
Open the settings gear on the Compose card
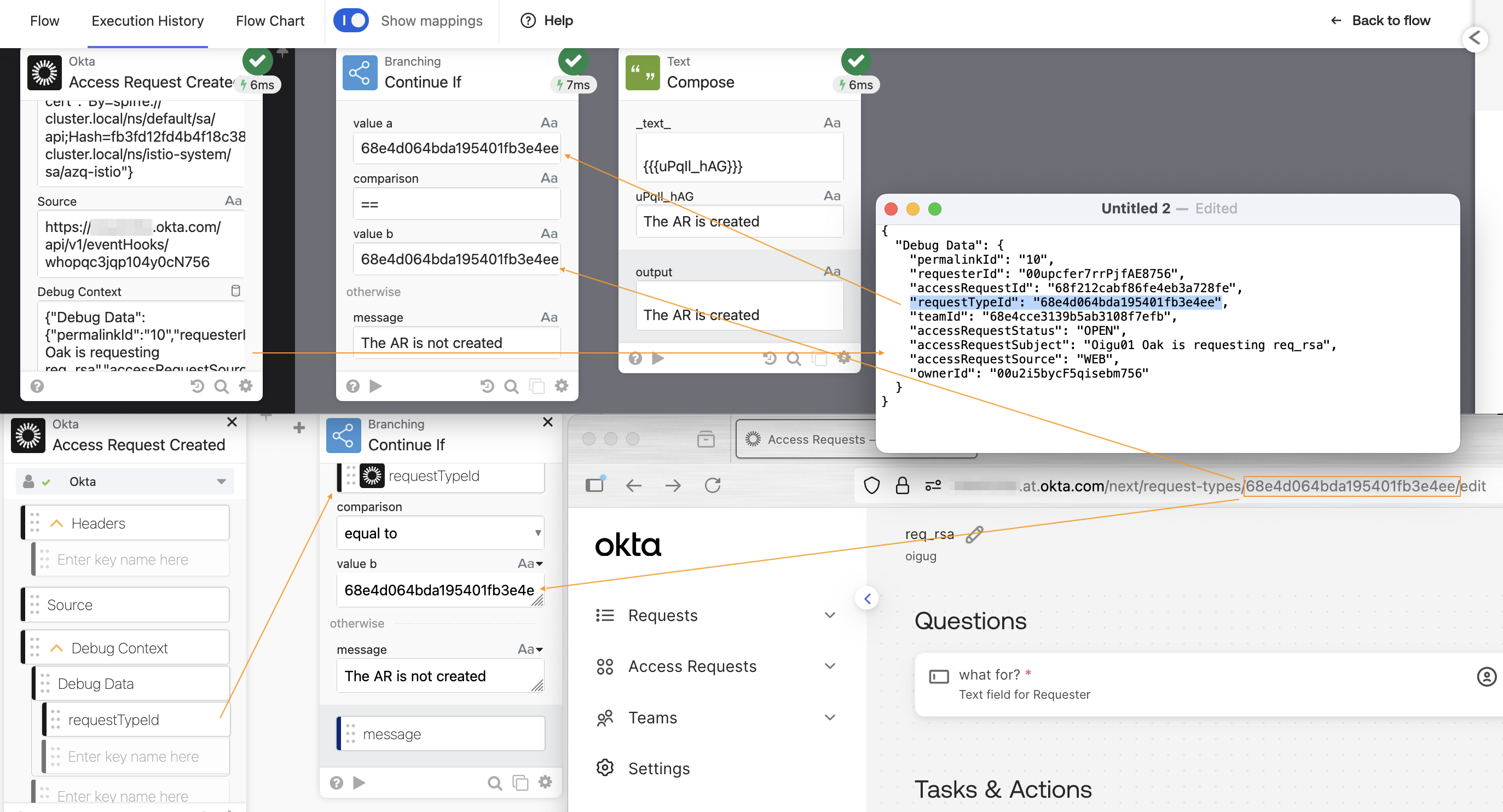[844, 358]
